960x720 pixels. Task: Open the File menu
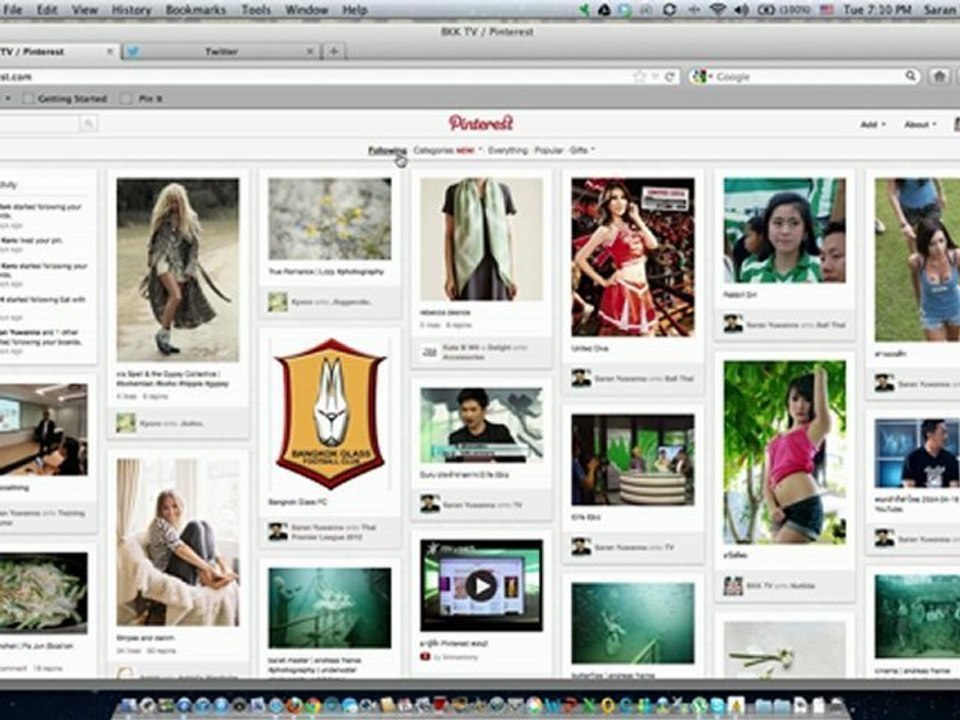[x=12, y=10]
